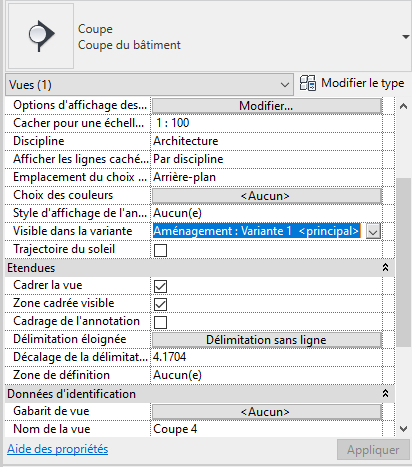The width and height of the screenshot is (412, 467).
Task: Open the Aide des propriétés link
Action: tap(58, 449)
